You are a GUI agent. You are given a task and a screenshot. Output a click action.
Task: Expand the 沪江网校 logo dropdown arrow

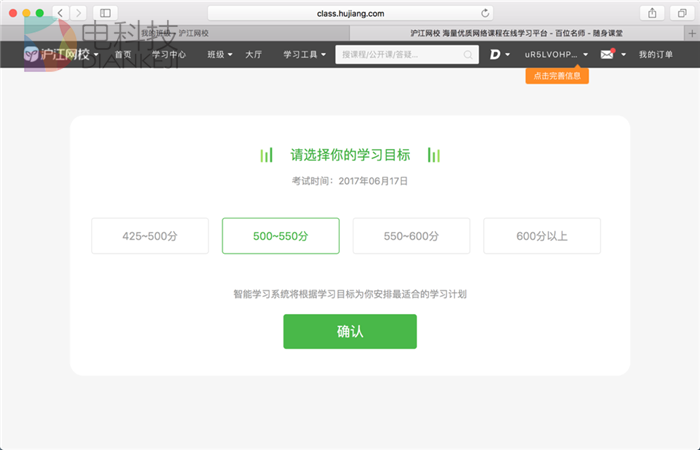pos(96,55)
